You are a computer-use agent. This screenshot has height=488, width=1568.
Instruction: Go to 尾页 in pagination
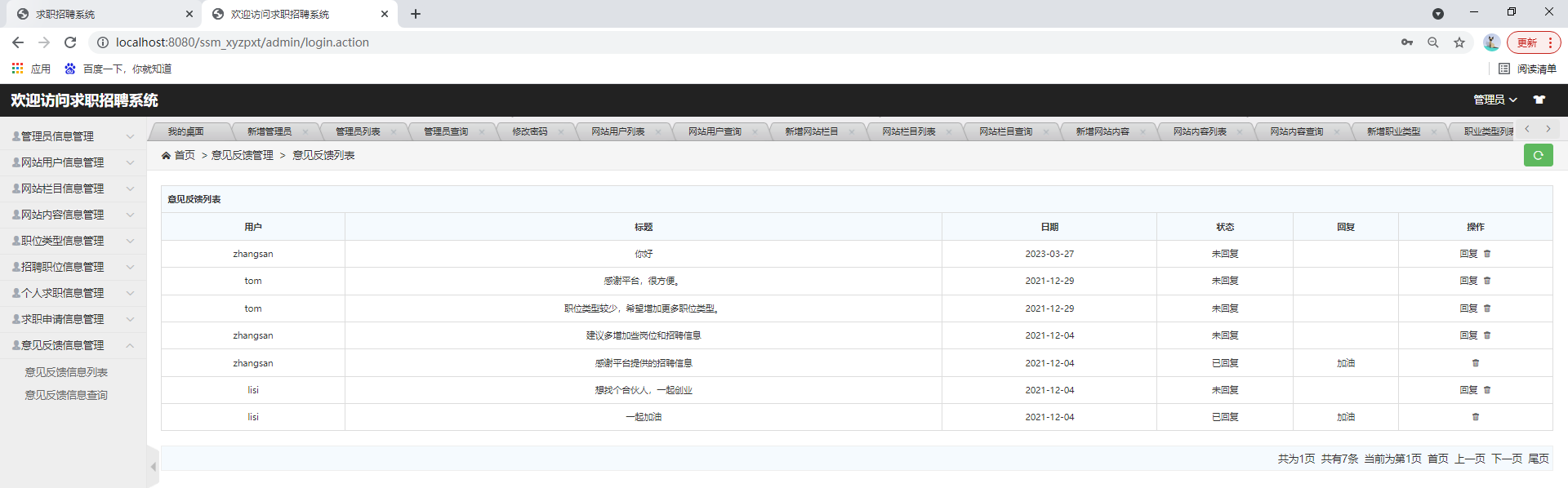(1539, 459)
